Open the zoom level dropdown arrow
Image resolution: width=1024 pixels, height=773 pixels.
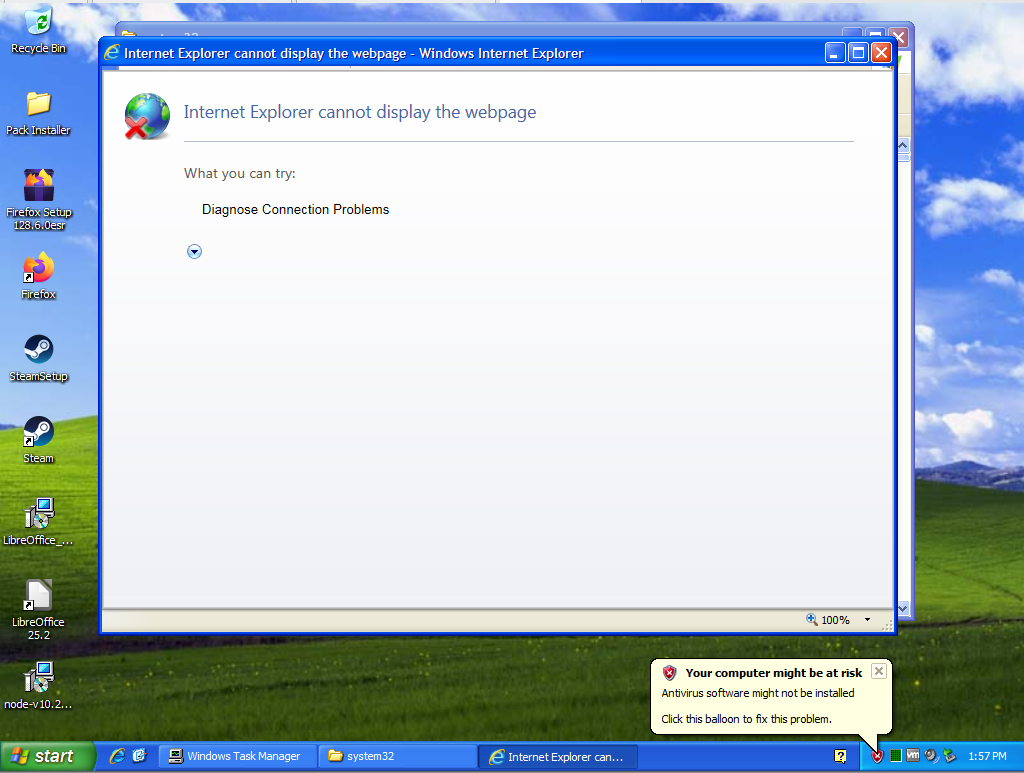click(x=867, y=620)
